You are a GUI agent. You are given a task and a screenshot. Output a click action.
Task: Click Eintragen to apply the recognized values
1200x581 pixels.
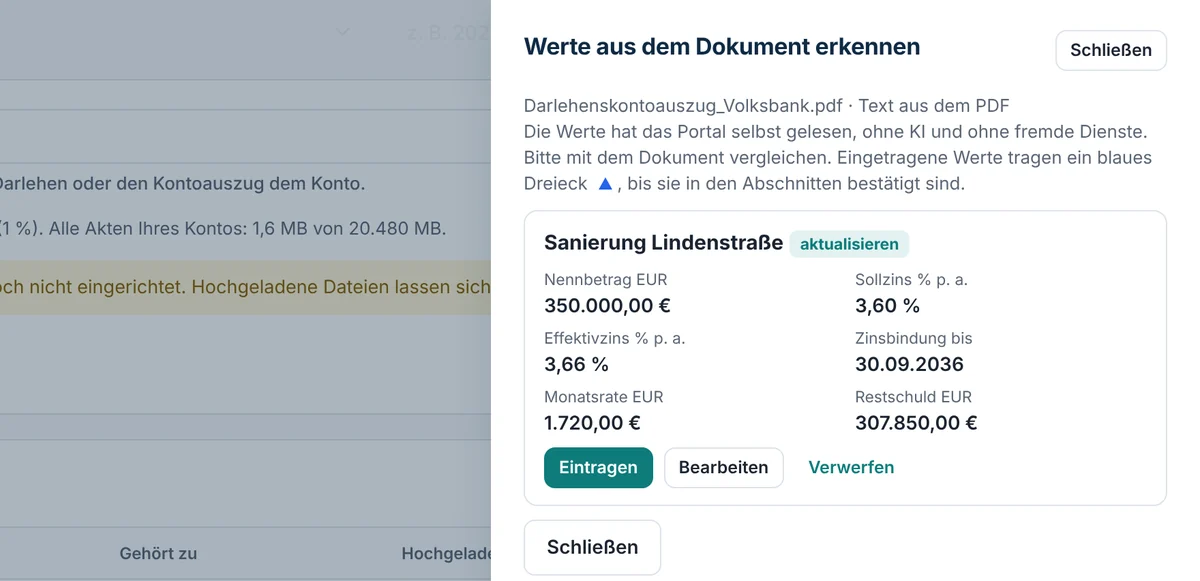598,467
